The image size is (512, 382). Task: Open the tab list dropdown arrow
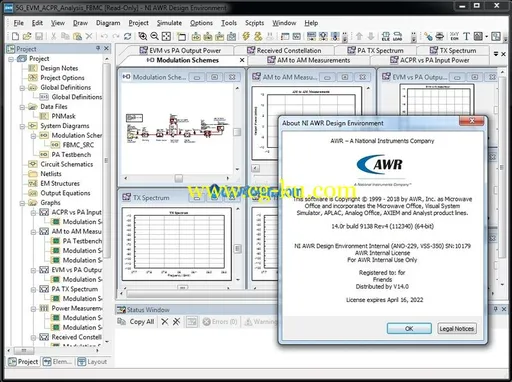click(x=496, y=54)
